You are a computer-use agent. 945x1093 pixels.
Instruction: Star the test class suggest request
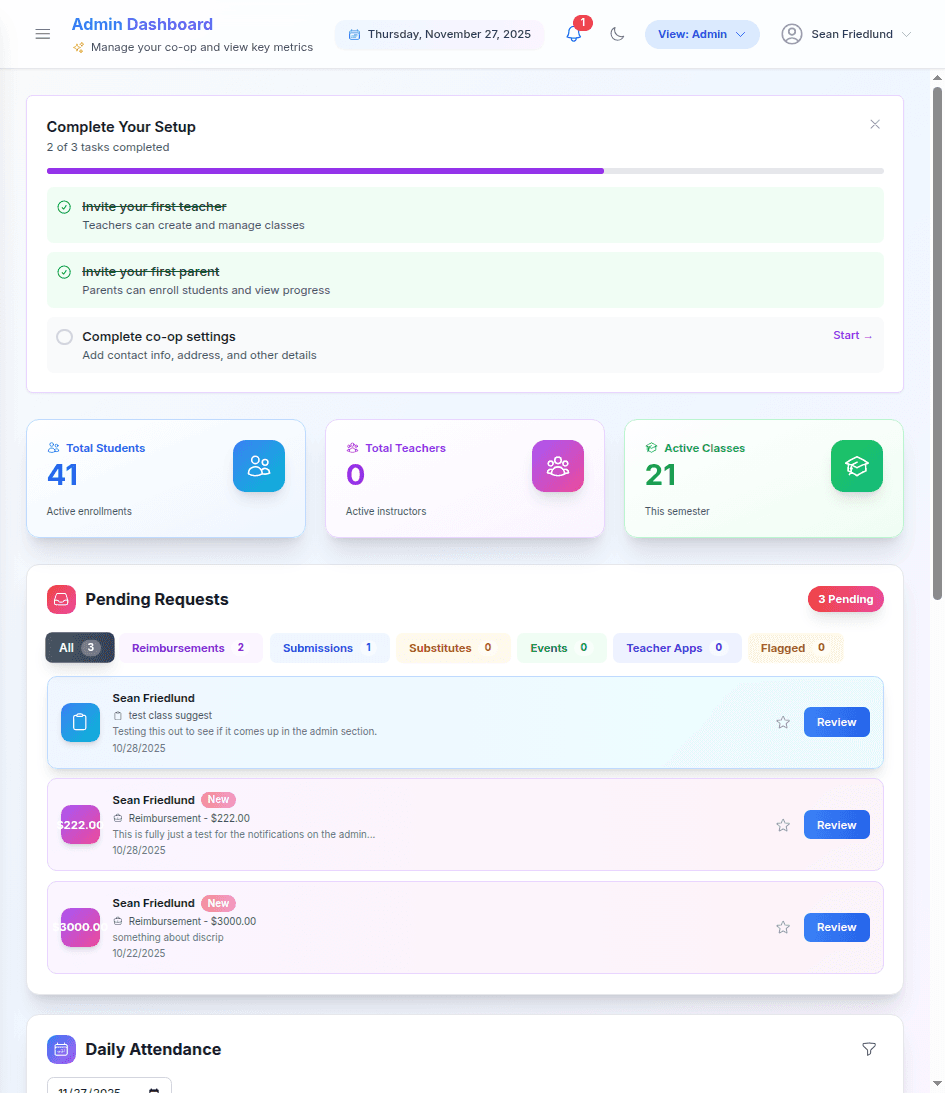[x=782, y=722]
